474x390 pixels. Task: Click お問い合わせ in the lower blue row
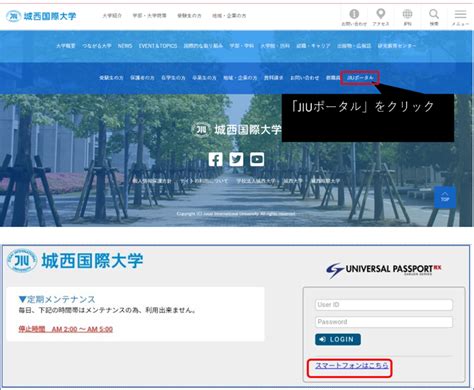[x=304, y=78]
